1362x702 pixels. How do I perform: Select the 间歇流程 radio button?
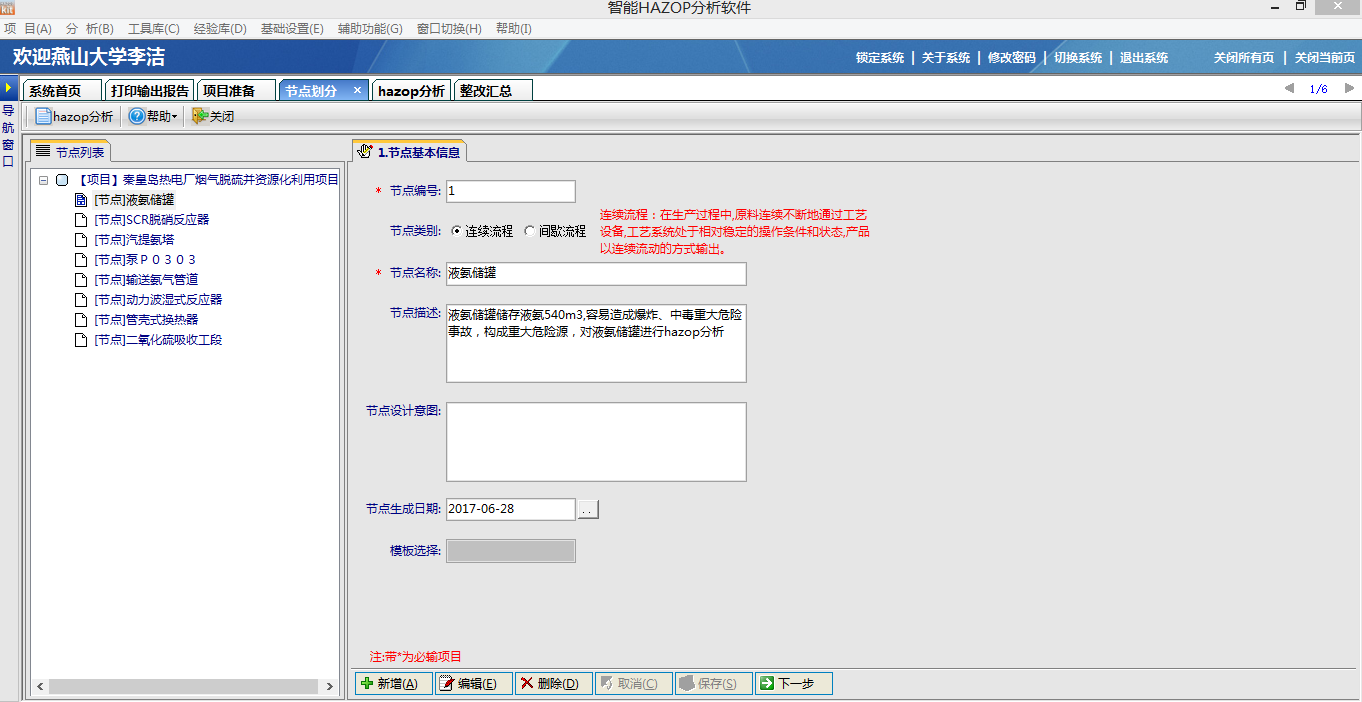coord(530,231)
